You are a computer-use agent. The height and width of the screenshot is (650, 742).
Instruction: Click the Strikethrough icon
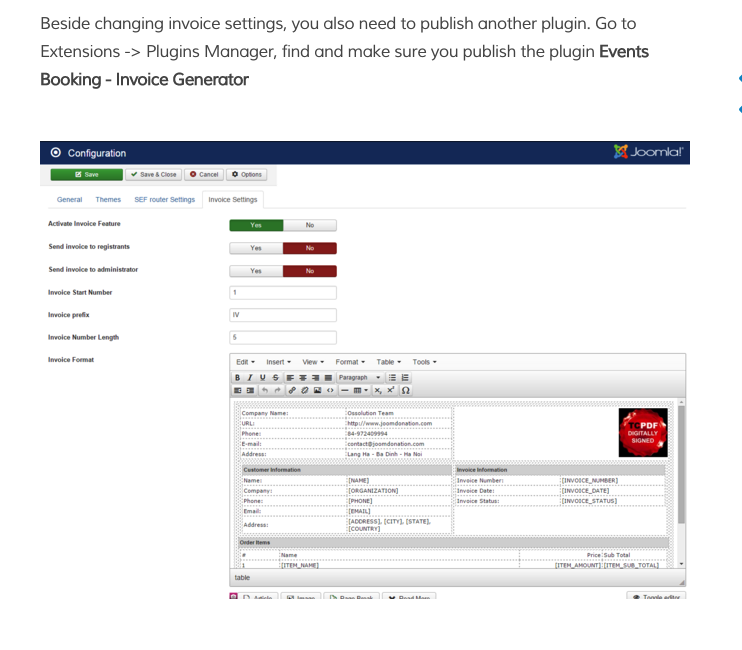[274, 377]
